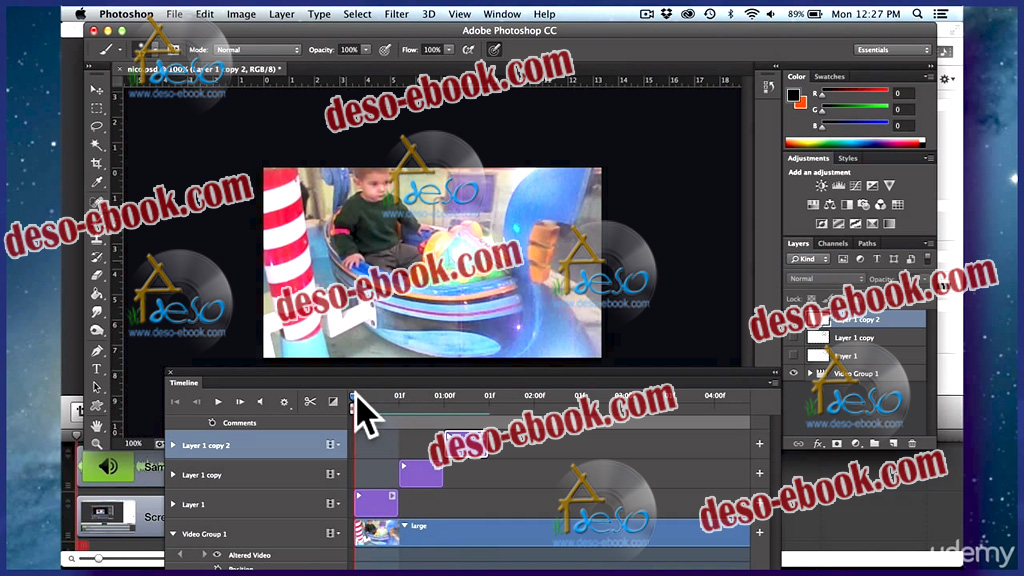Screen dimensions: 1024x576
Task: Pick the Pen tool
Action: point(97,351)
